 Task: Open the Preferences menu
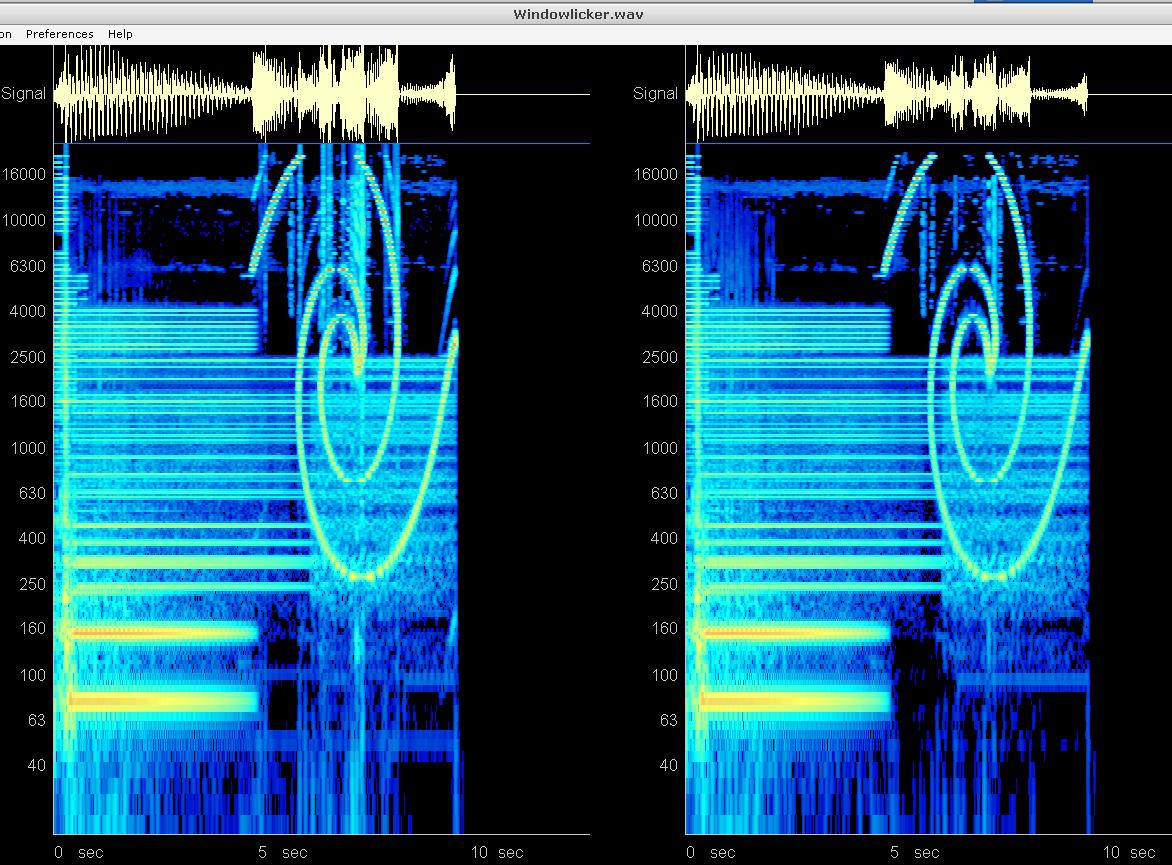click(60, 34)
